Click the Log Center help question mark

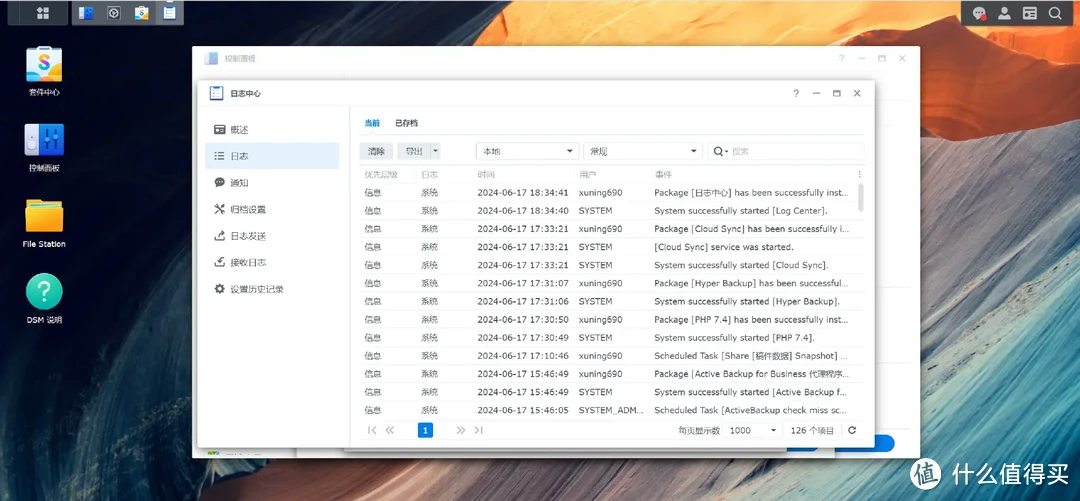point(796,93)
